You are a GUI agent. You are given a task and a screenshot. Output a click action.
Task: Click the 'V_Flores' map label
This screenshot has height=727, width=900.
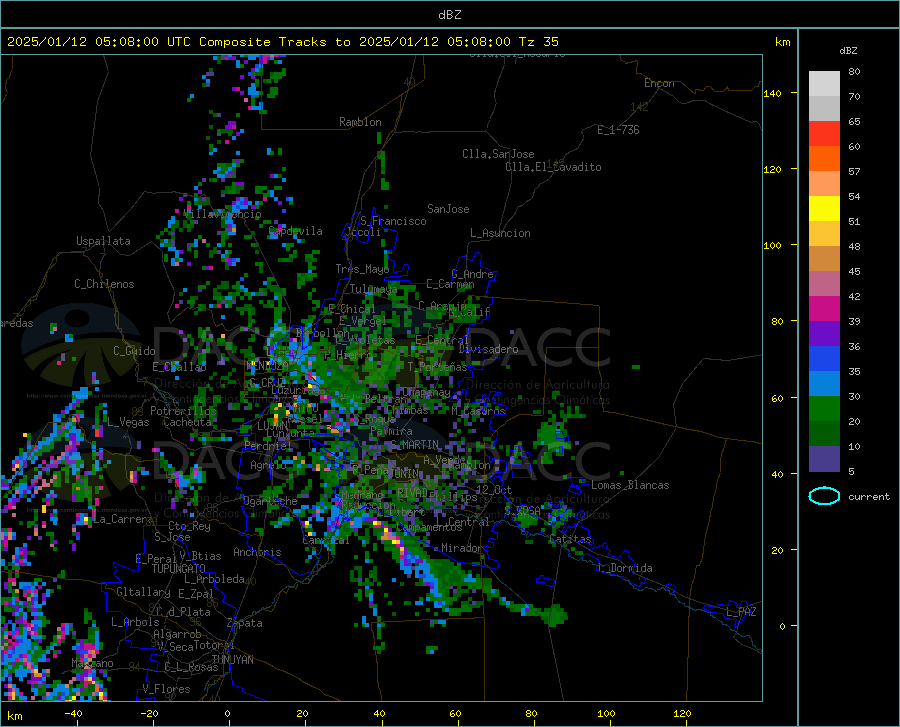166,689
